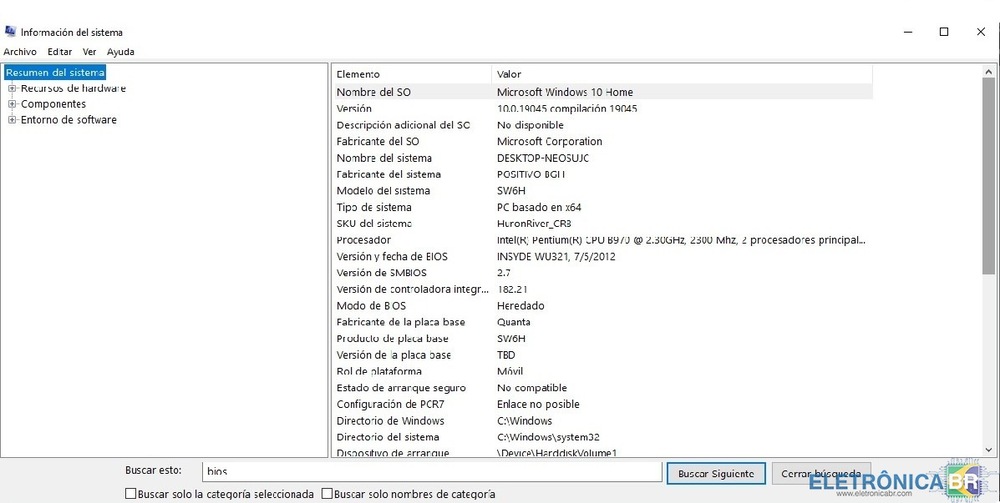Click the System Information app icon in title bar

(x=10, y=31)
